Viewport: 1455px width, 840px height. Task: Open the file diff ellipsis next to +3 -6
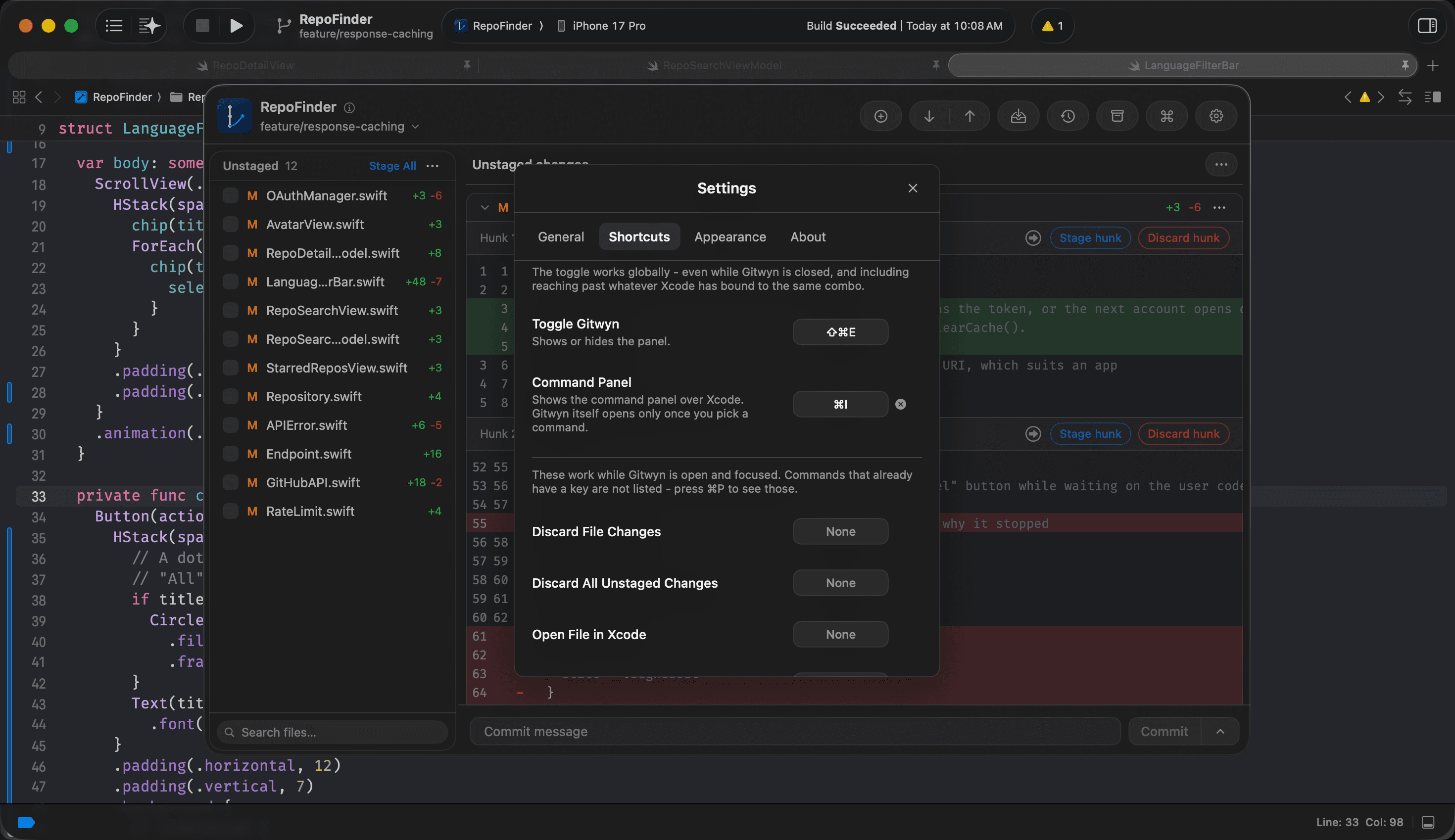1219,208
